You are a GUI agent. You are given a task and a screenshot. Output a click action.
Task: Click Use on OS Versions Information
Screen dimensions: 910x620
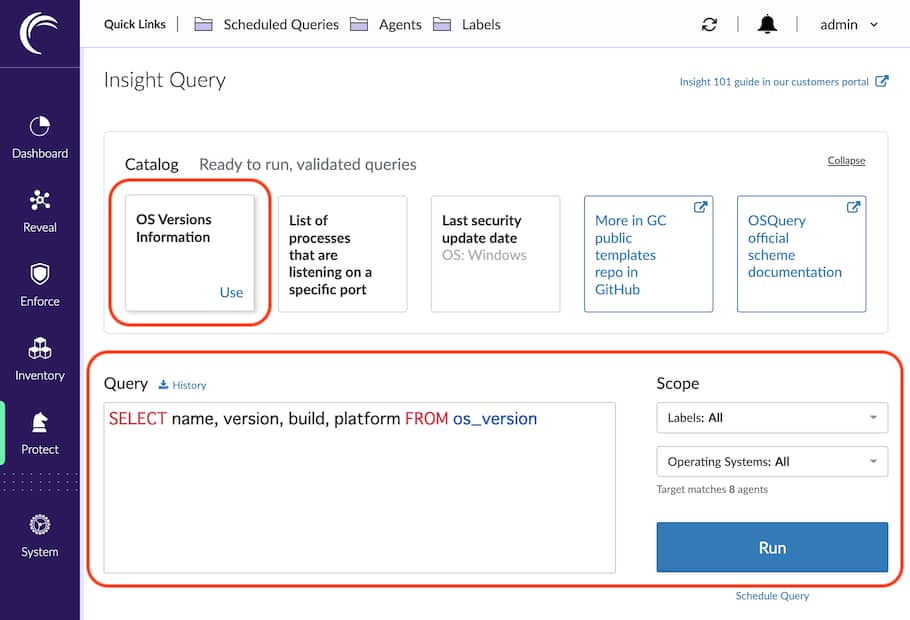click(x=231, y=292)
